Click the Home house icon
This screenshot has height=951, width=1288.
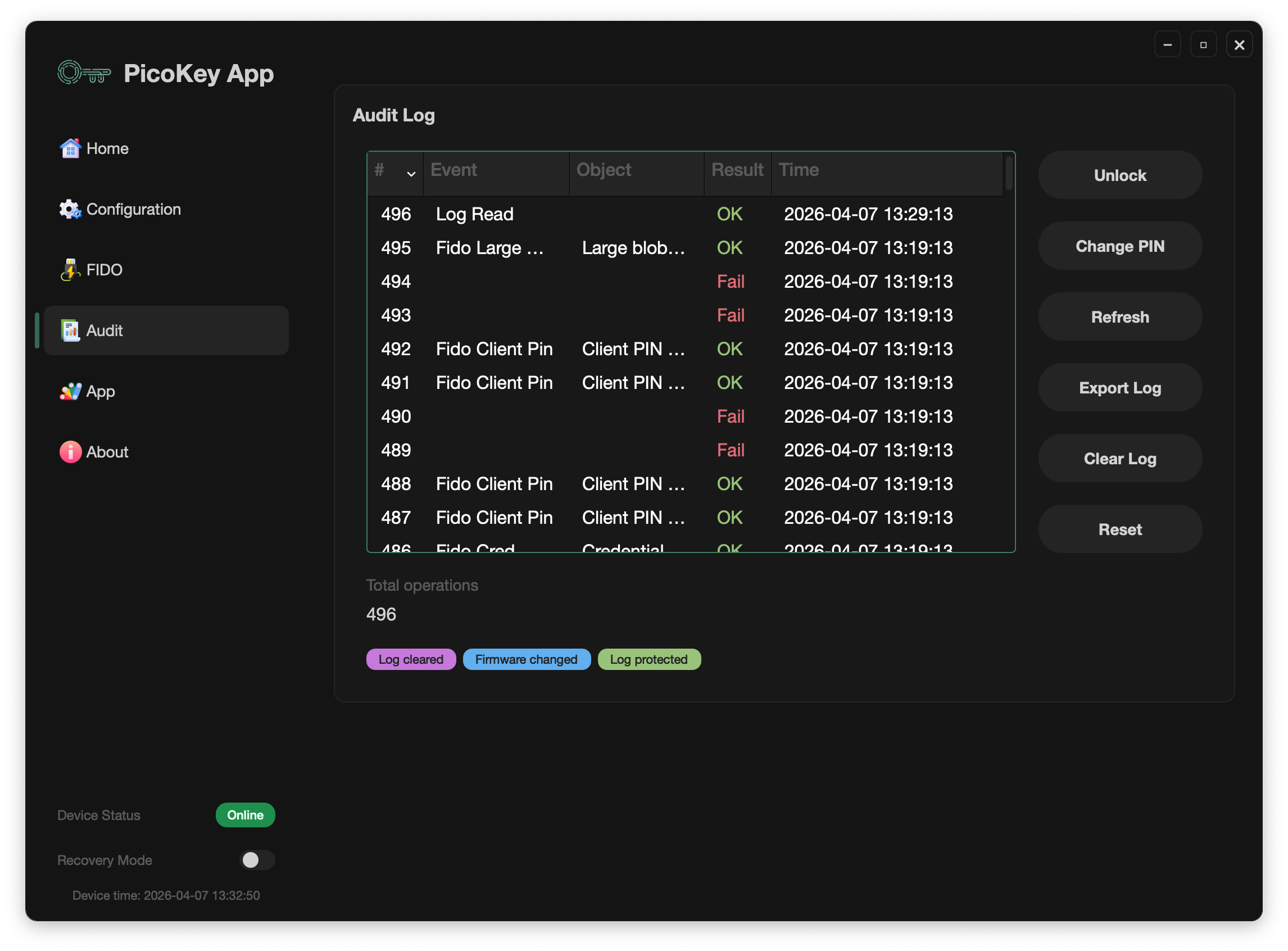(70, 148)
